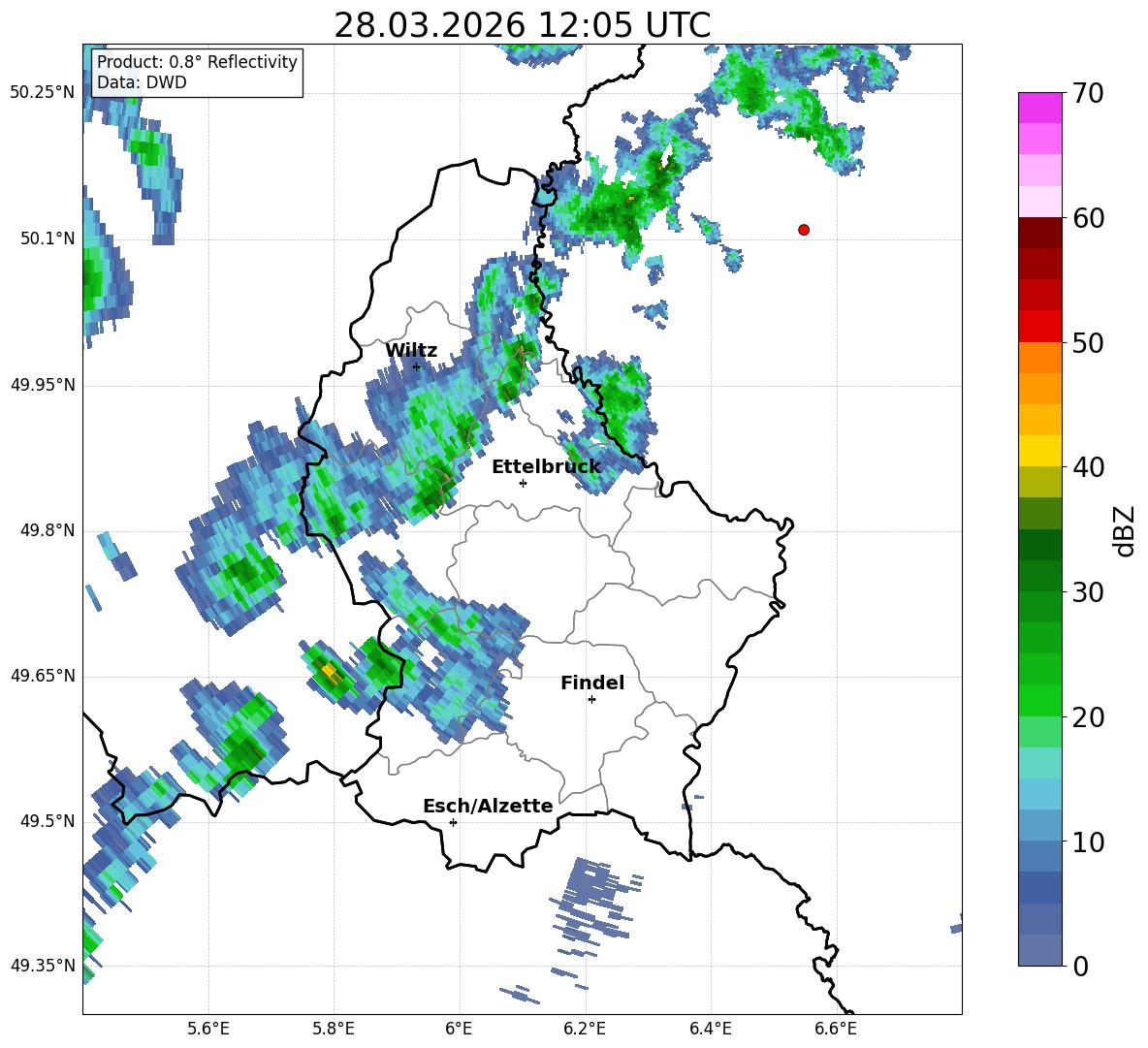Click the 40 tick on colorbar
The height and width of the screenshot is (1048, 1148).
1088,467
